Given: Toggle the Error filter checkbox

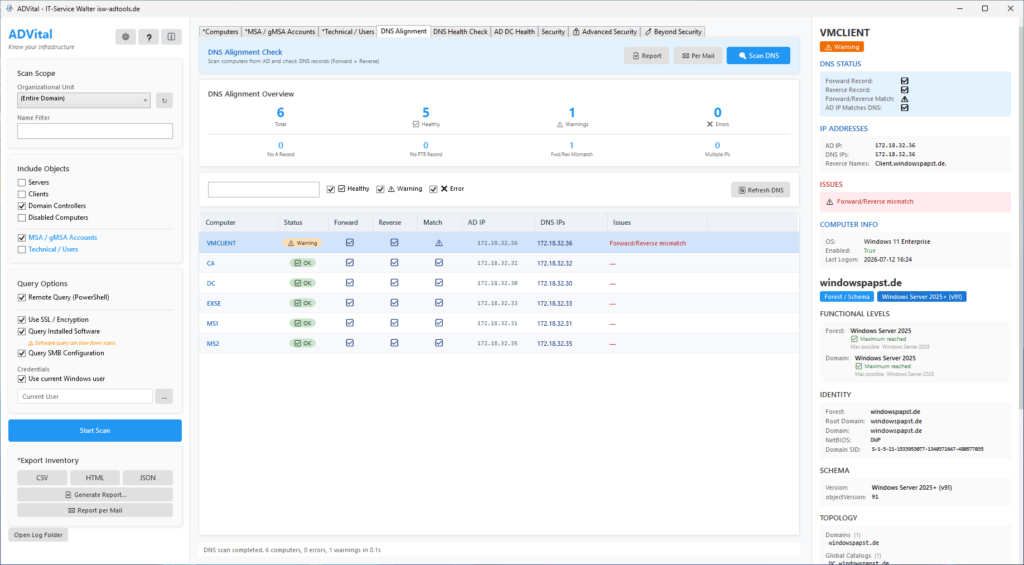Looking at the screenshot, I should [x=433, y=189].
